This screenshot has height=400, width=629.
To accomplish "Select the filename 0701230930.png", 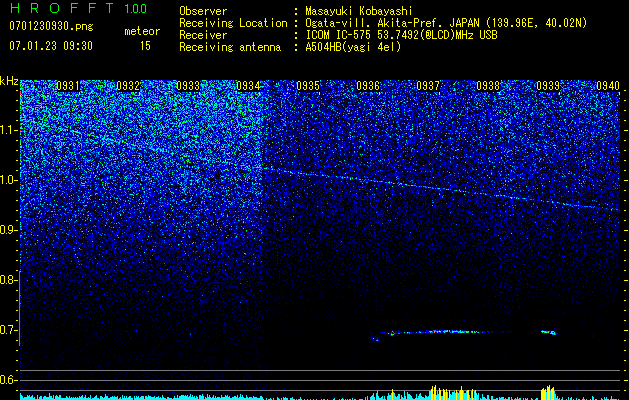I will [51, 26].
